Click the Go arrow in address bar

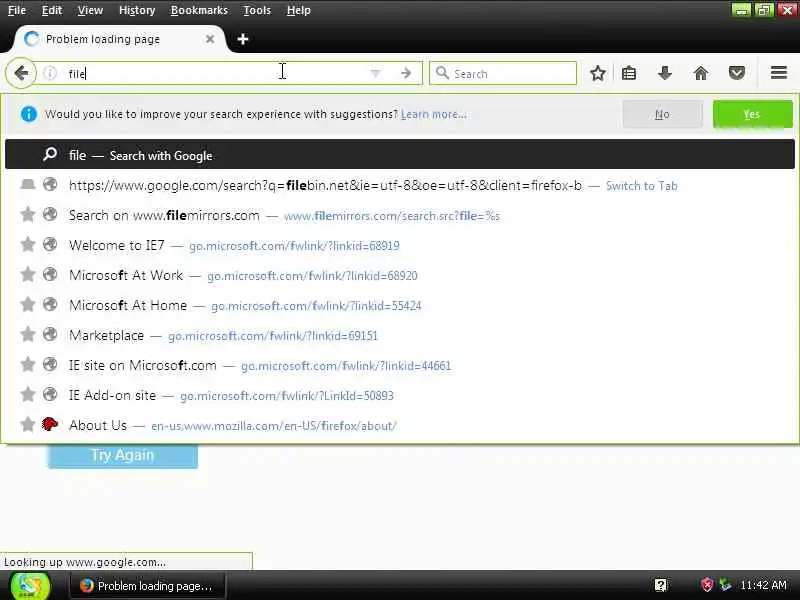coord(406,73)
